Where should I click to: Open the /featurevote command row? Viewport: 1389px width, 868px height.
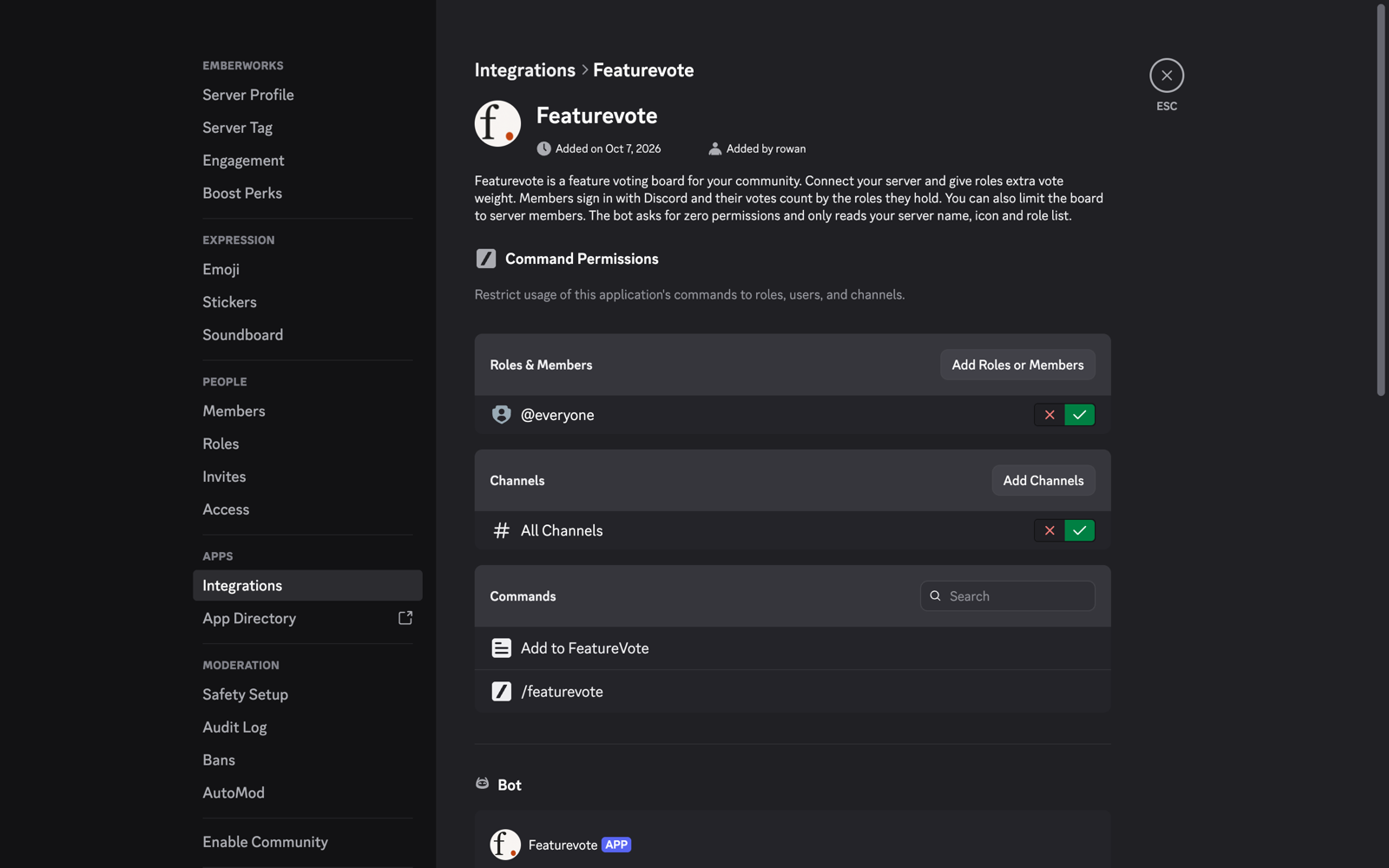coord(793,692)
